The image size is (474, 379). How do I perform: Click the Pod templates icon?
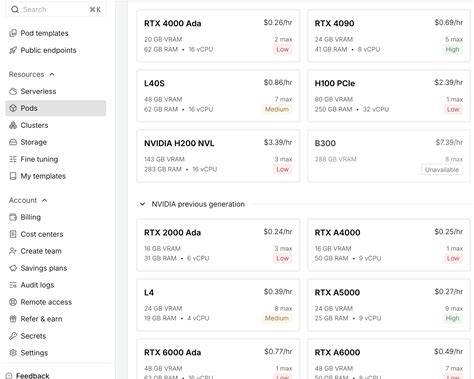(13, 33)
